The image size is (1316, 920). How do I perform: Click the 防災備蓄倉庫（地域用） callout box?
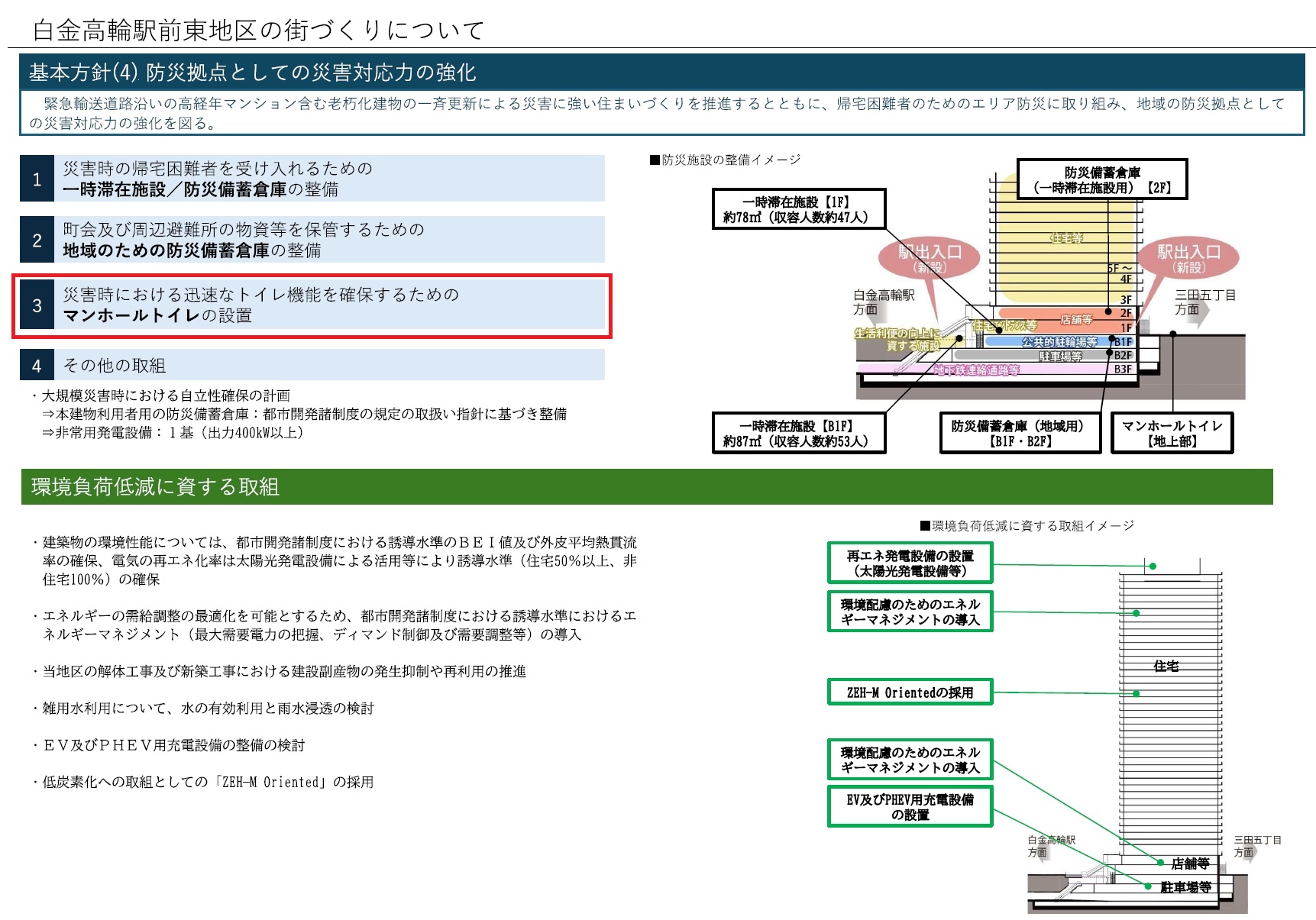tap(1020, 434)
